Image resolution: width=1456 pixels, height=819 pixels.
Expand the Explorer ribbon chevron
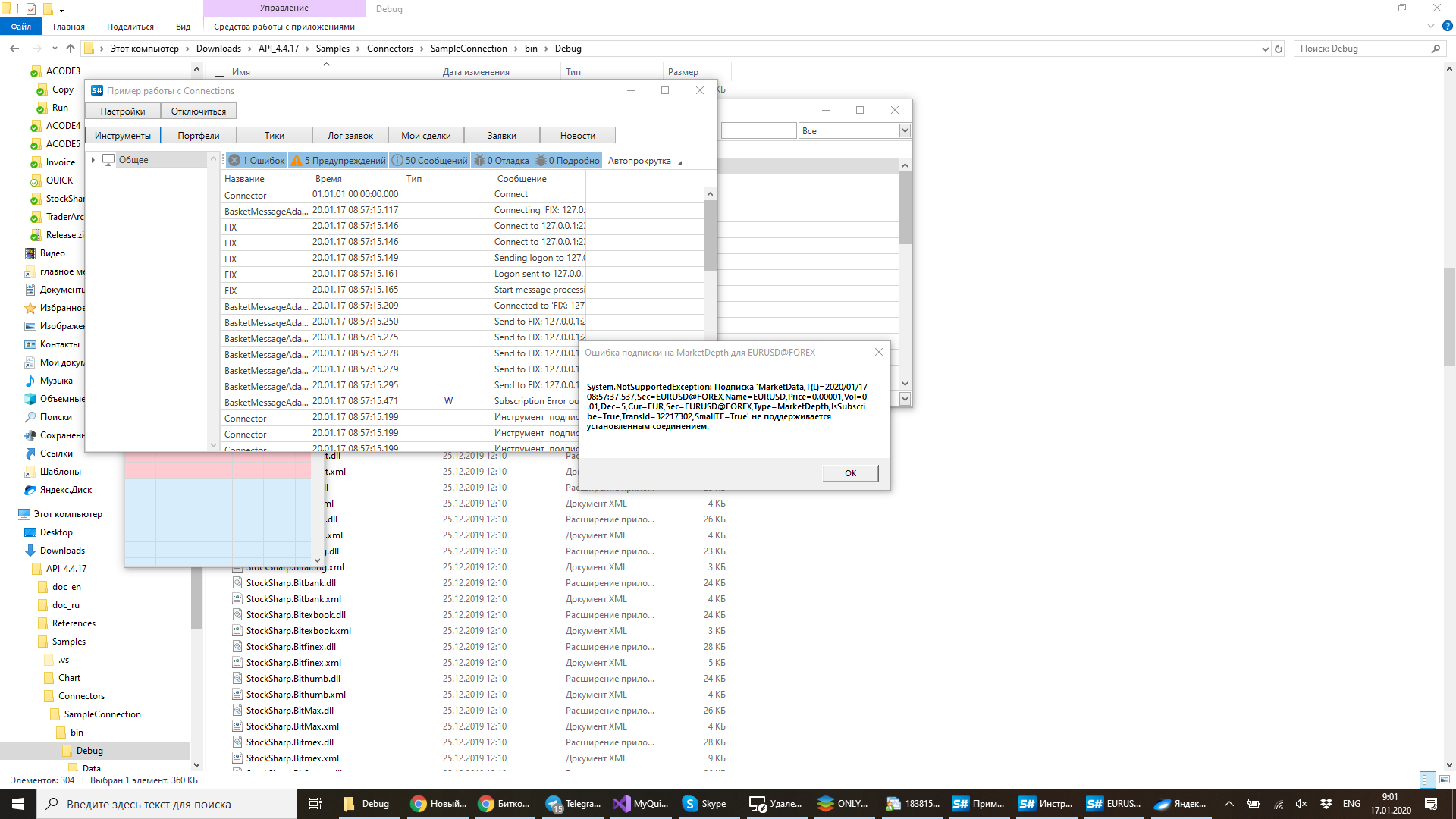click(1430, 26)
